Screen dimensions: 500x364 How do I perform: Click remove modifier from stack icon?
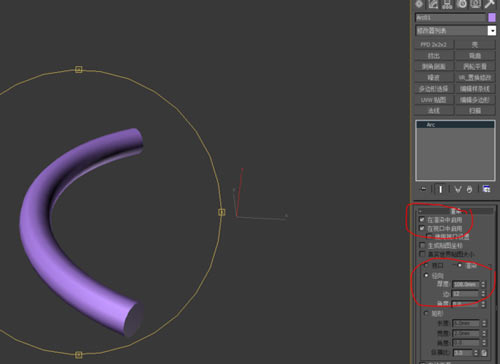469,189
